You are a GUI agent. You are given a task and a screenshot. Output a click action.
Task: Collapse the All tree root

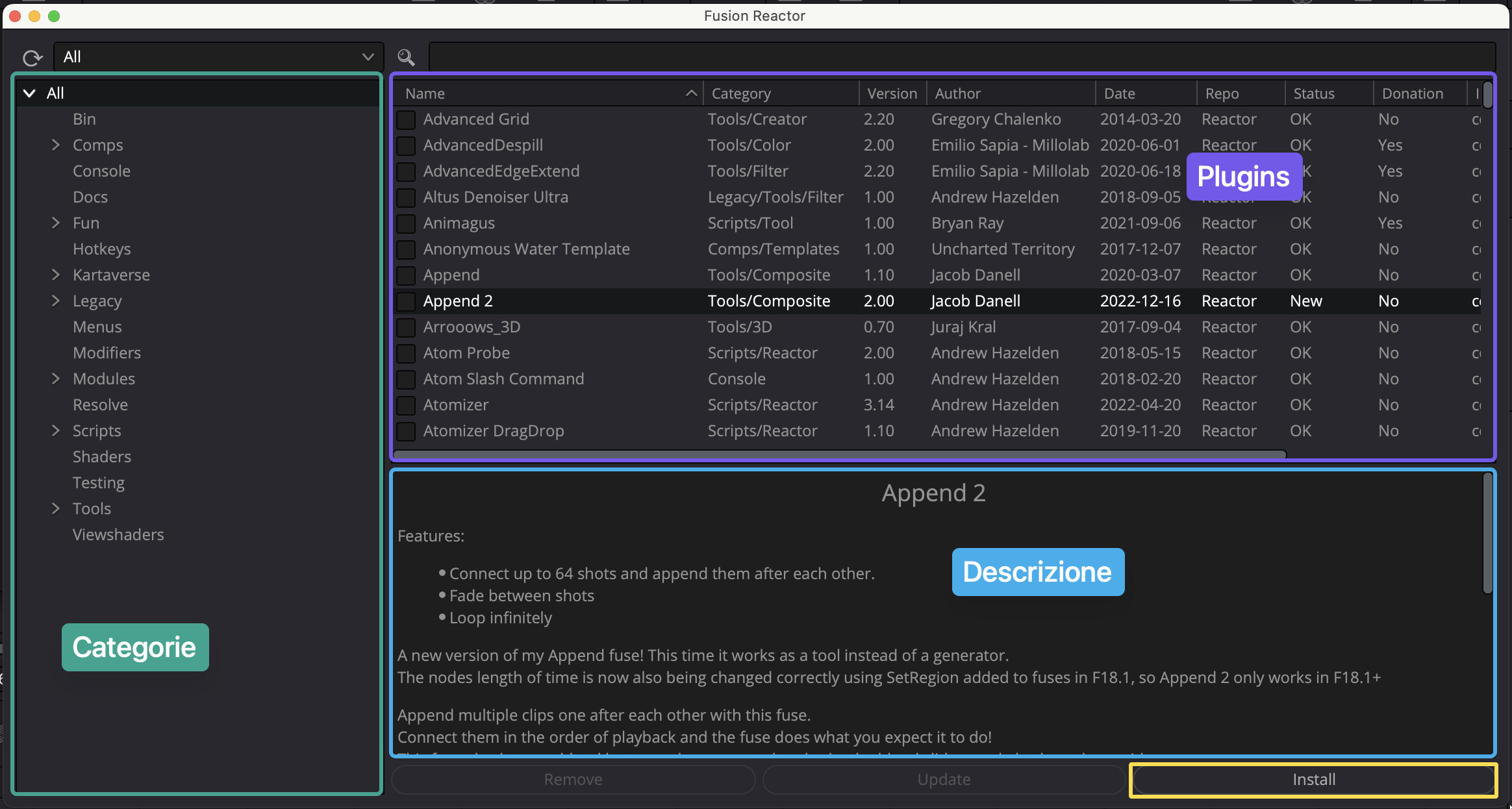pos(29,93)
